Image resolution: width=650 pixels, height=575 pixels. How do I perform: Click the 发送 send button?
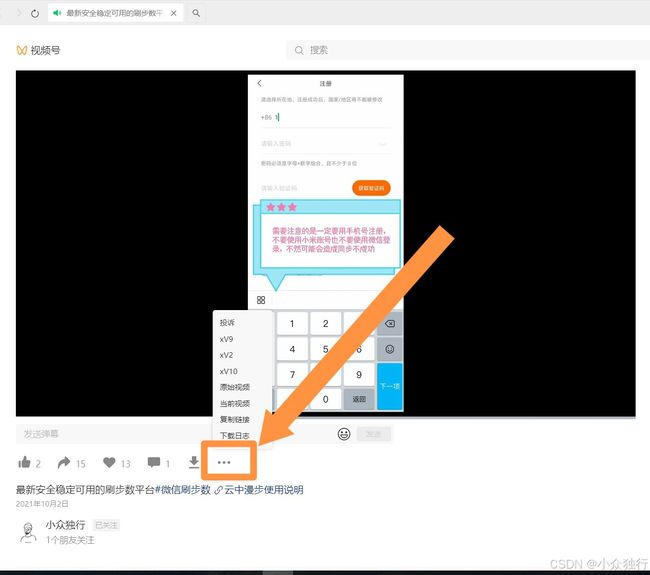pyautogui.click(x=374, y=434)
